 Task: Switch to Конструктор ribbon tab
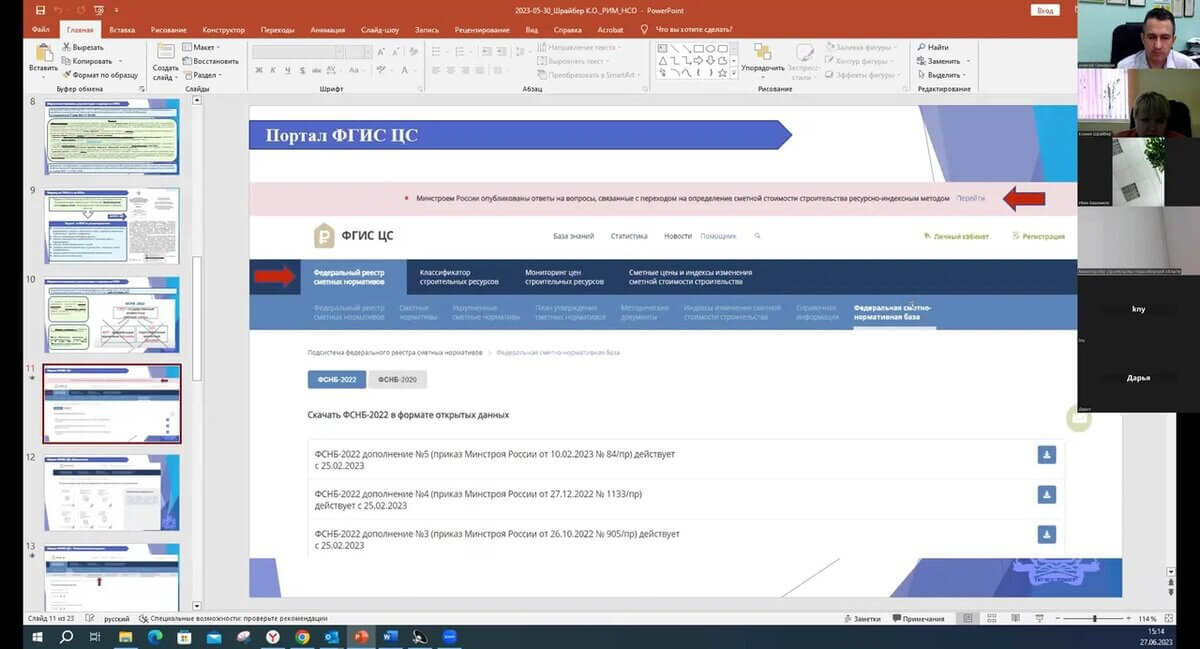click(x=223, y=30)
